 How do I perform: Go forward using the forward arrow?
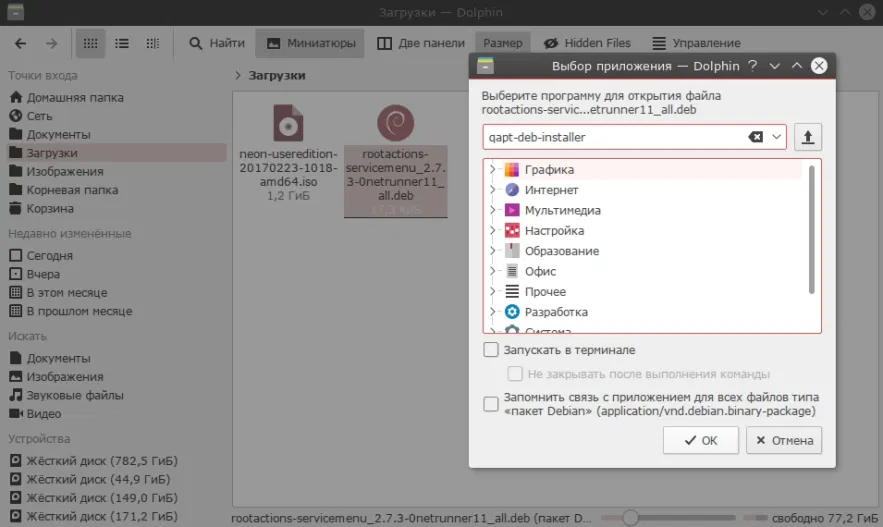pos(51,43)
